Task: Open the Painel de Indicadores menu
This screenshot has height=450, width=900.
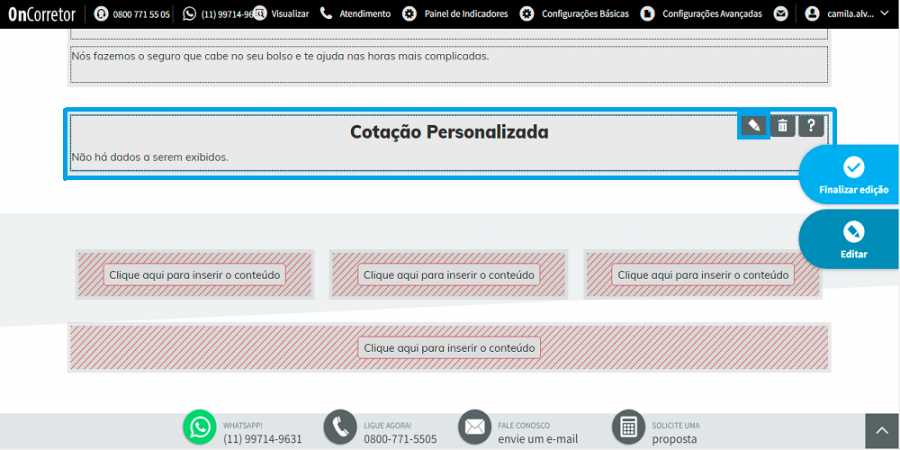Action: click(x=455, y=14)
